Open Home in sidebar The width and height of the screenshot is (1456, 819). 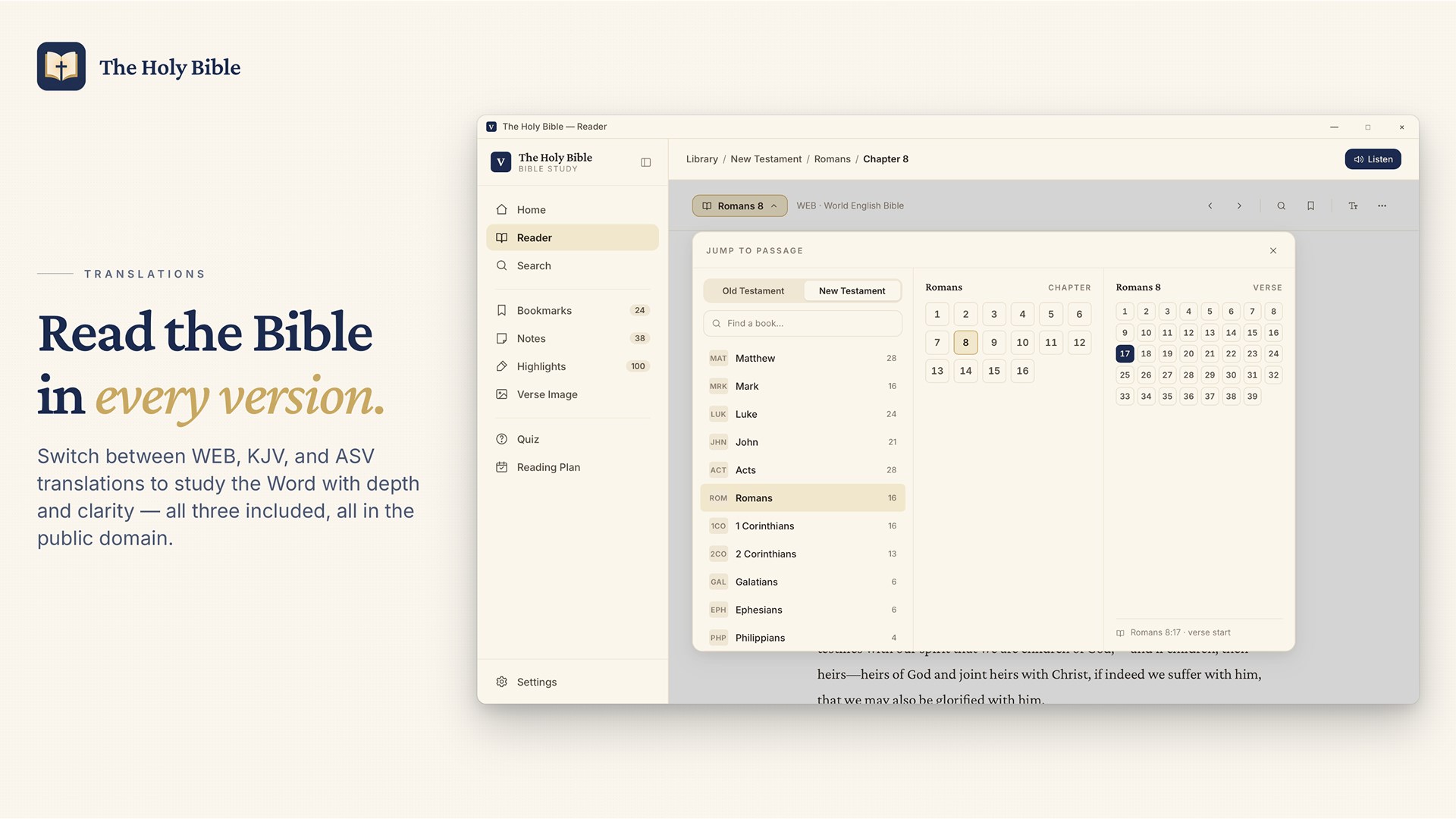click(573, 210)
